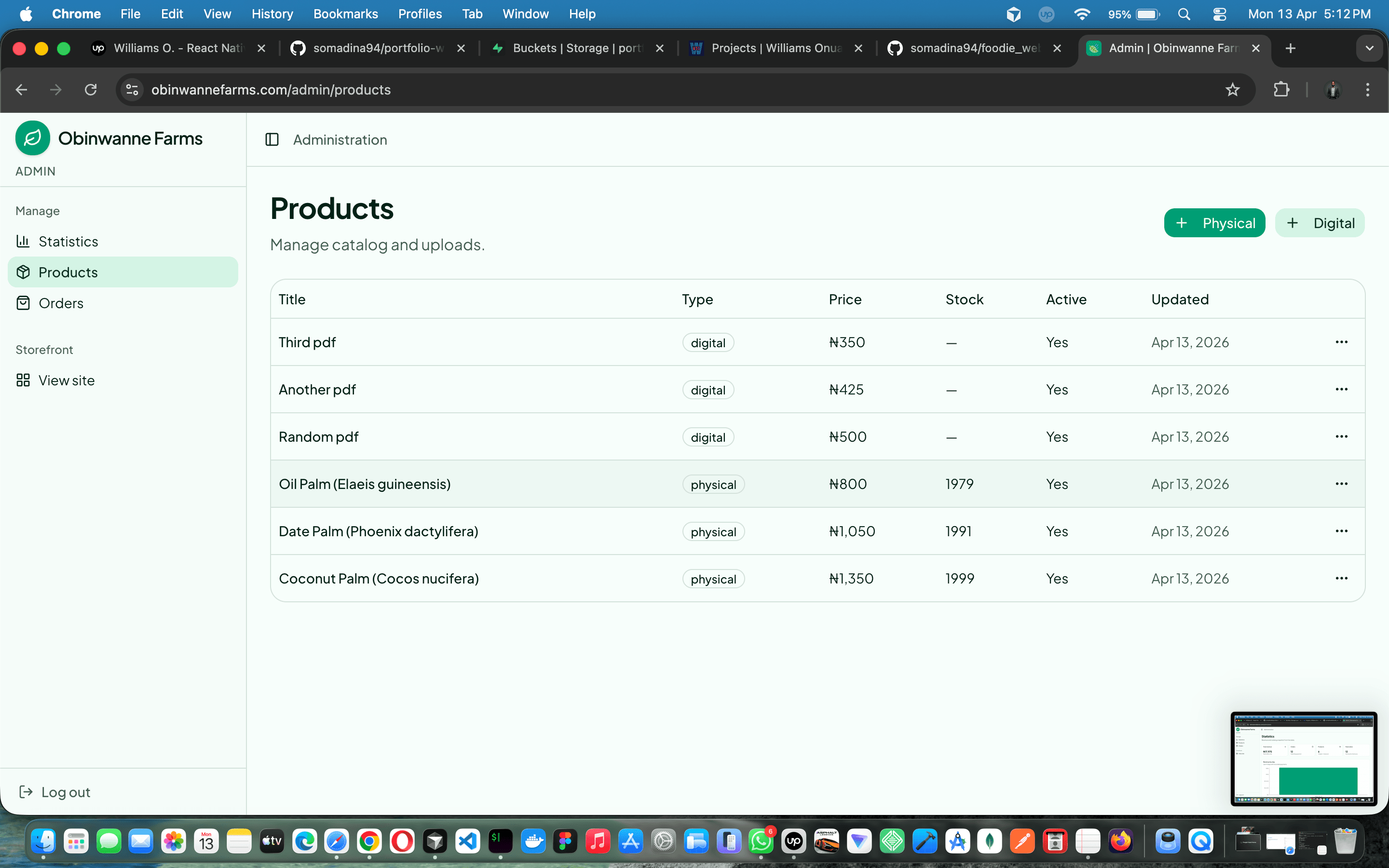Open row actions menu for Oil Palm
Screen dimensions: 1389x868
(x=1342, y=483)
